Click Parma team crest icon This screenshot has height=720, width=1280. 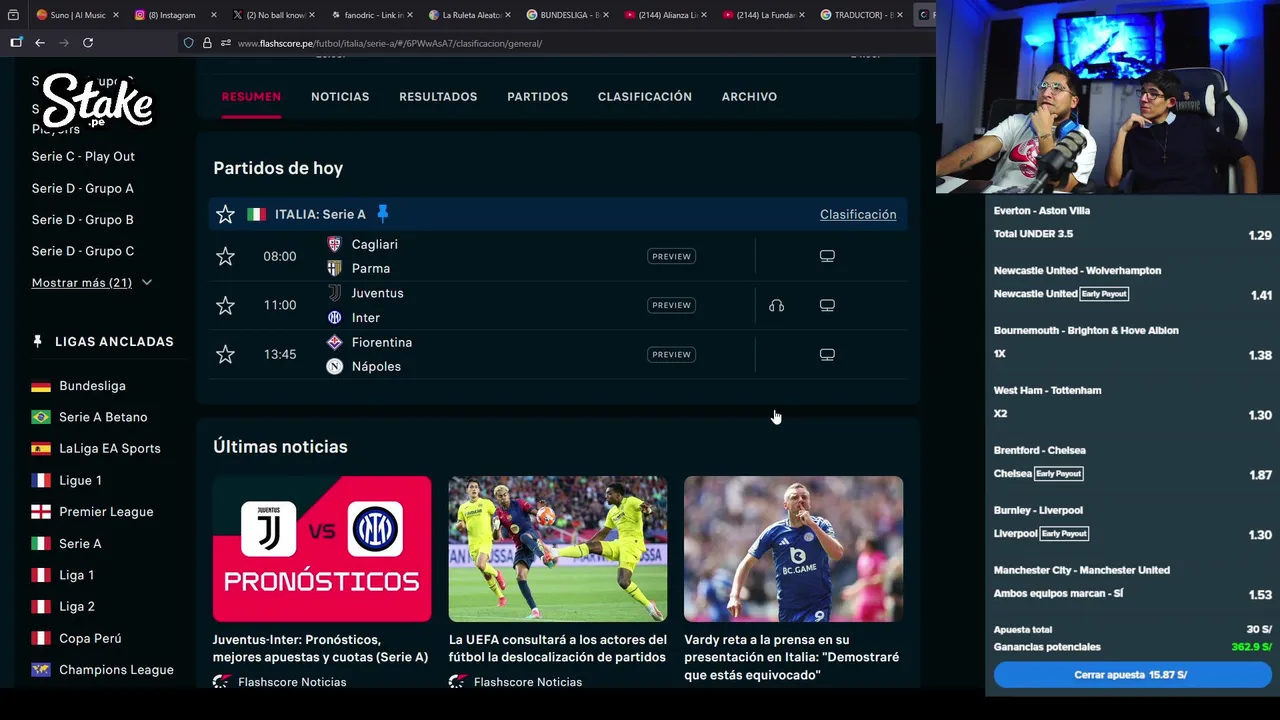(x=334, y=268)
